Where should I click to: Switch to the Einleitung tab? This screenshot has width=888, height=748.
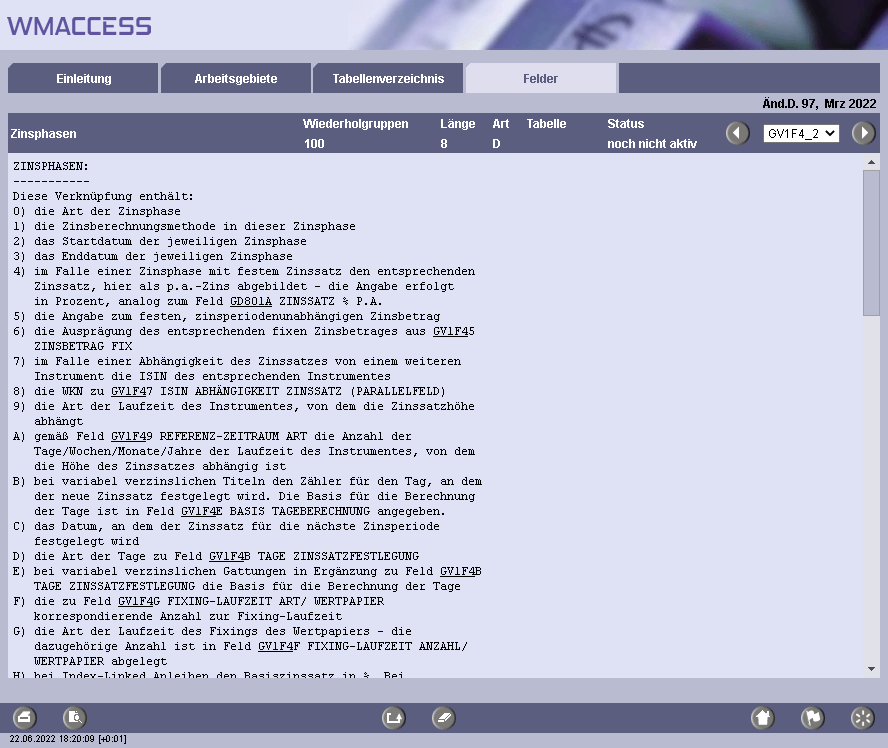click(83, 79)
